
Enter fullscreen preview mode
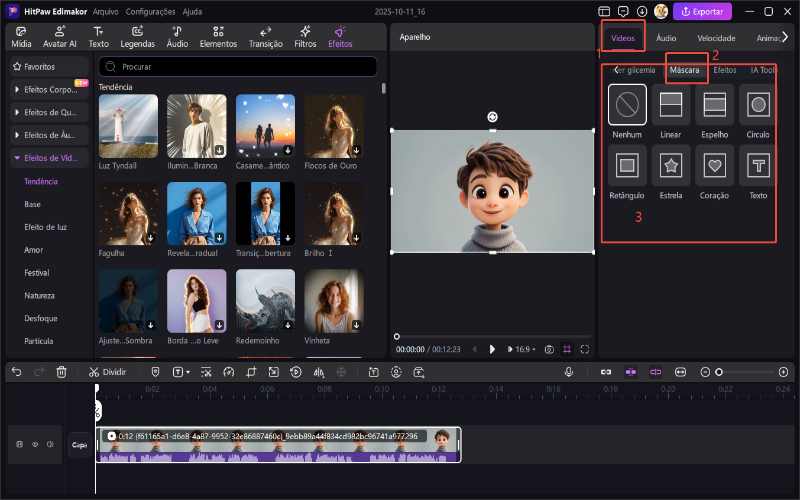coord(585,349)
